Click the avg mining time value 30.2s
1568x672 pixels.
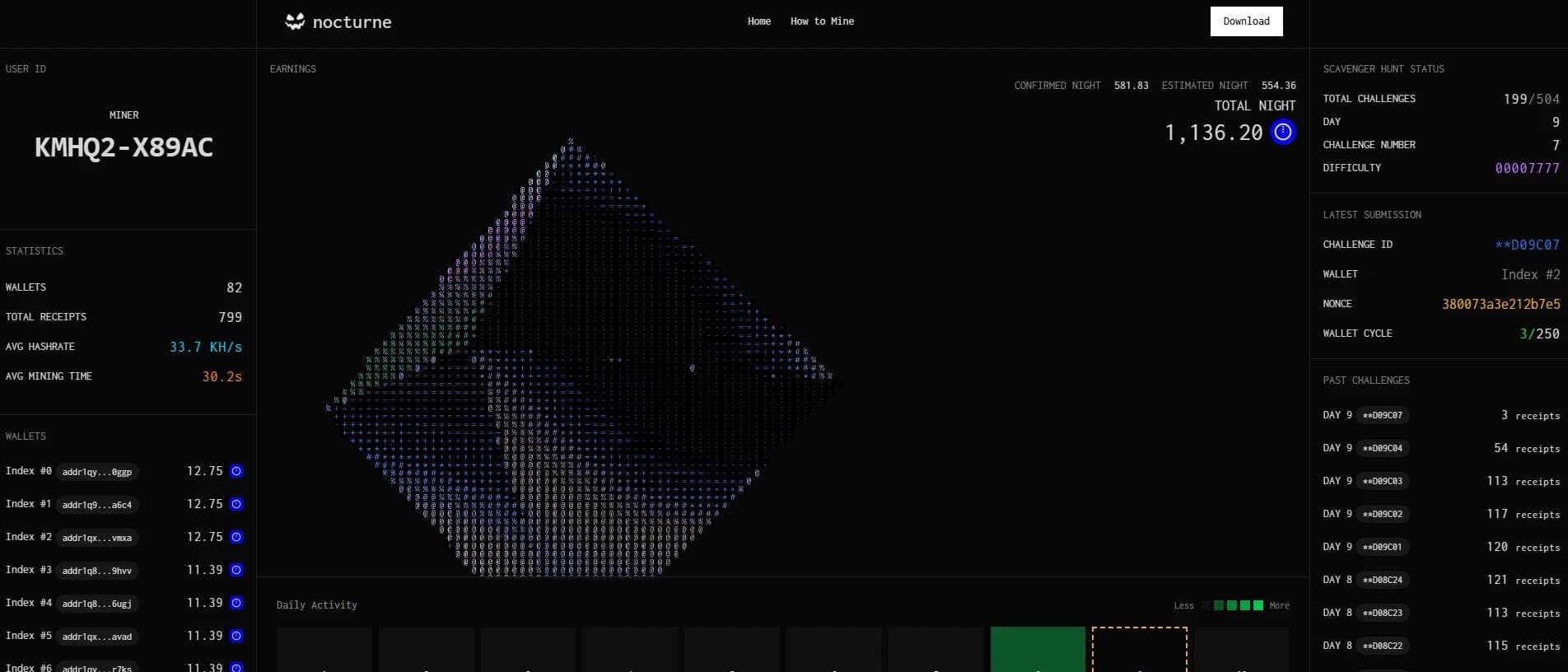222,376
